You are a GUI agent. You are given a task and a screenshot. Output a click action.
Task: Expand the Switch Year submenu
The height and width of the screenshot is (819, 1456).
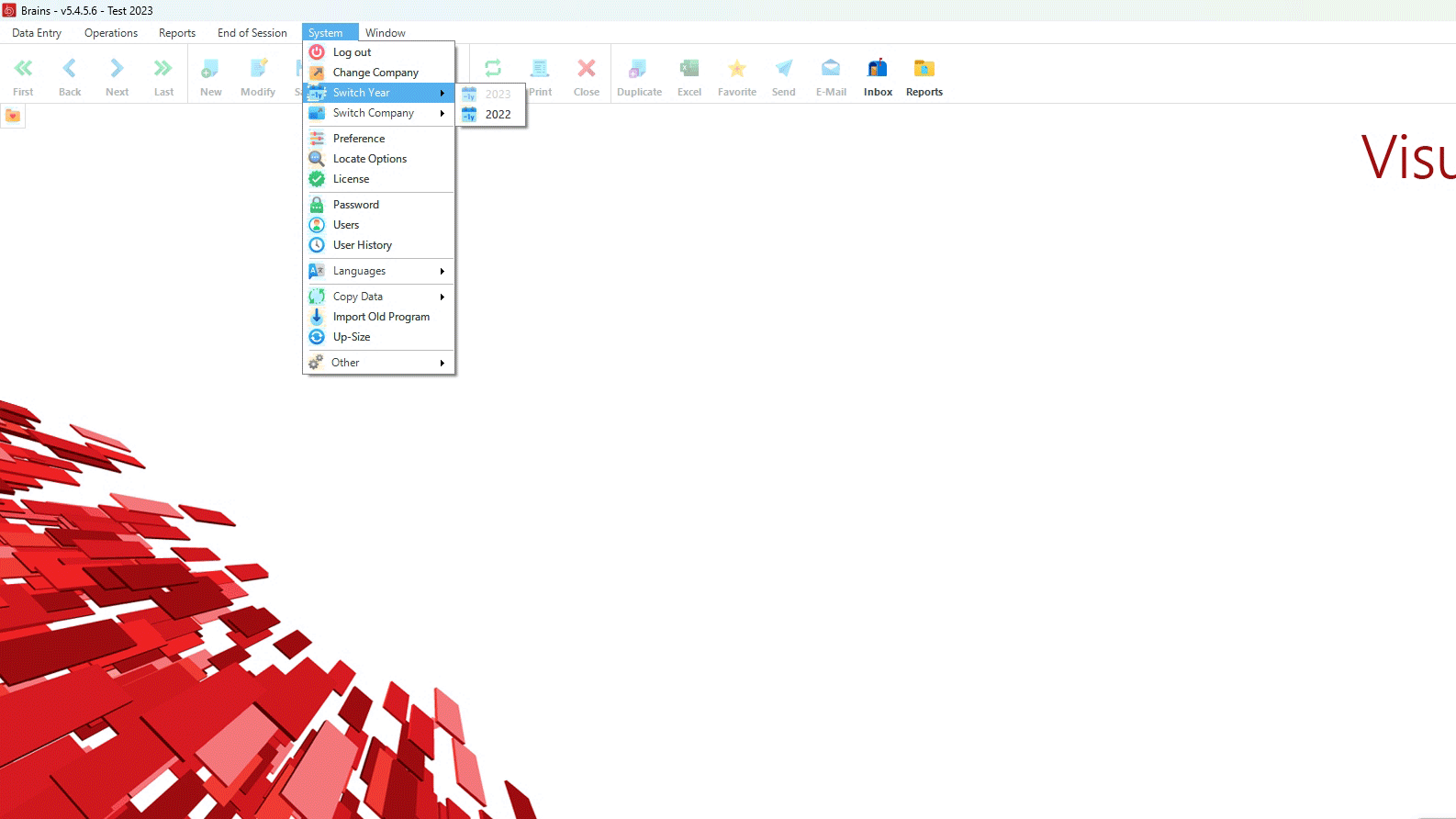coord(379,93)
